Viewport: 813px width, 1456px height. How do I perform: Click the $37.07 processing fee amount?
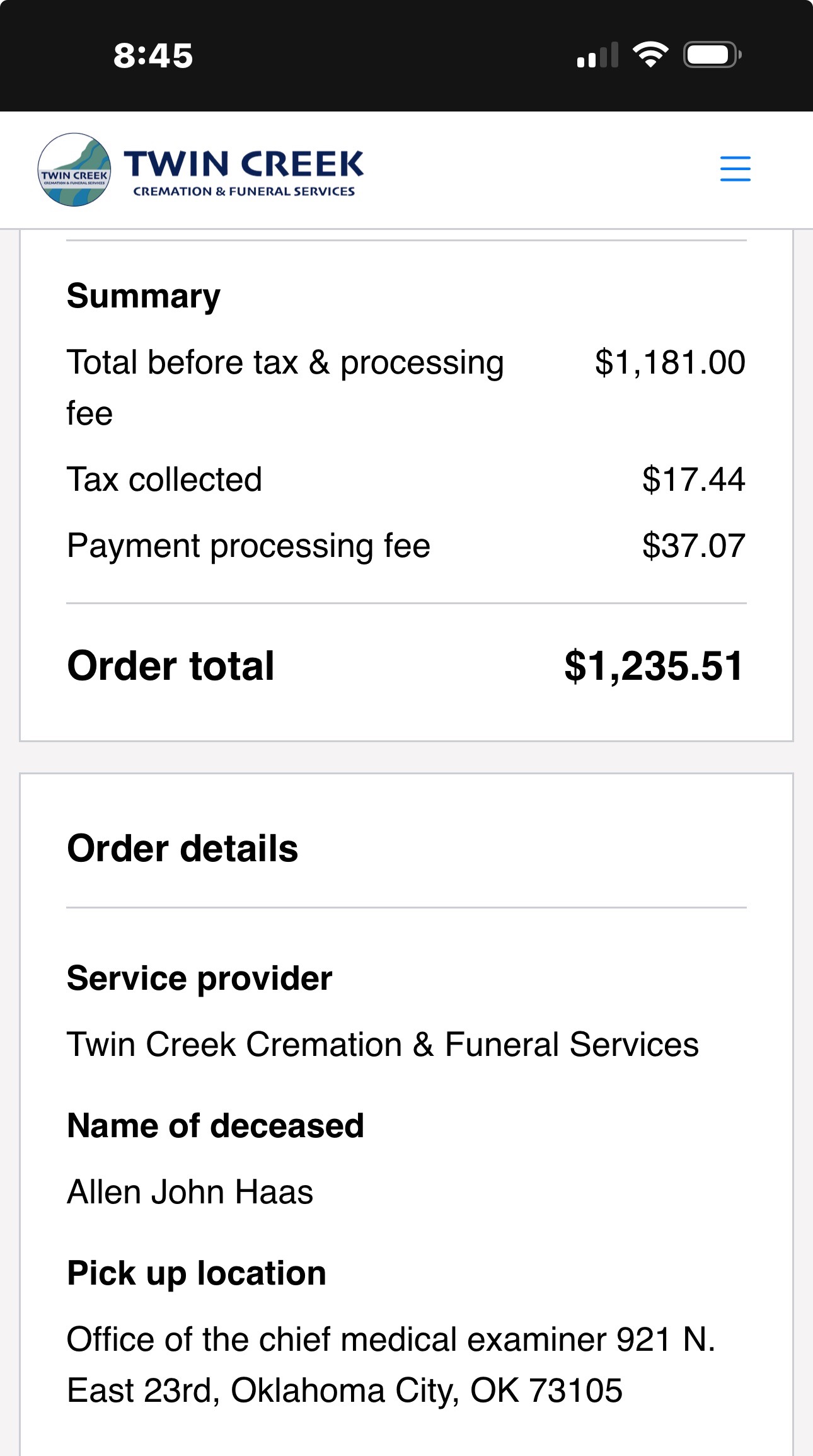[x=693, y=546]
